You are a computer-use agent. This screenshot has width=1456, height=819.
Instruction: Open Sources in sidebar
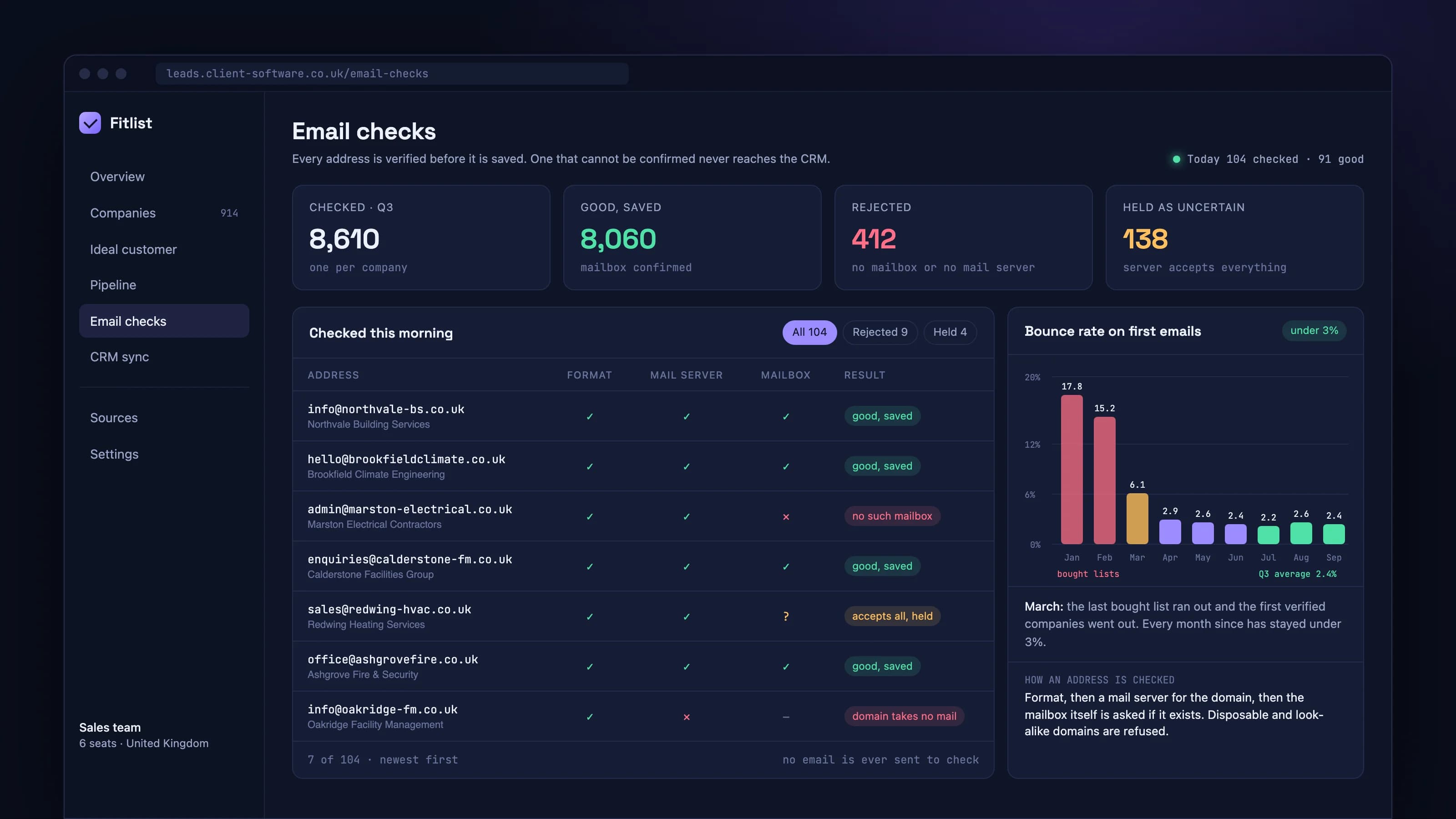click(x=164, y=418)
